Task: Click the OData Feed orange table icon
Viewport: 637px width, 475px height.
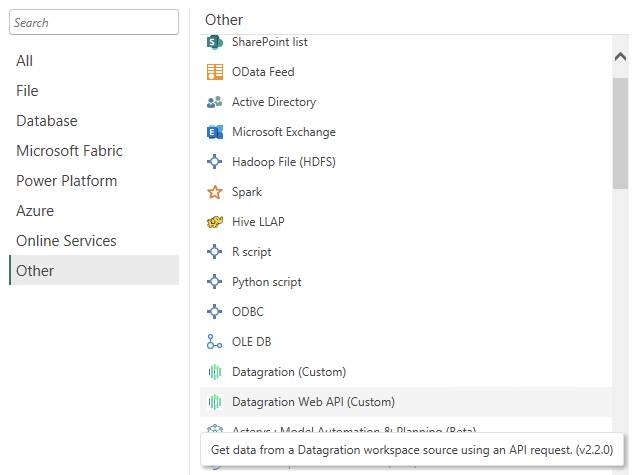Action: [214, 72]
